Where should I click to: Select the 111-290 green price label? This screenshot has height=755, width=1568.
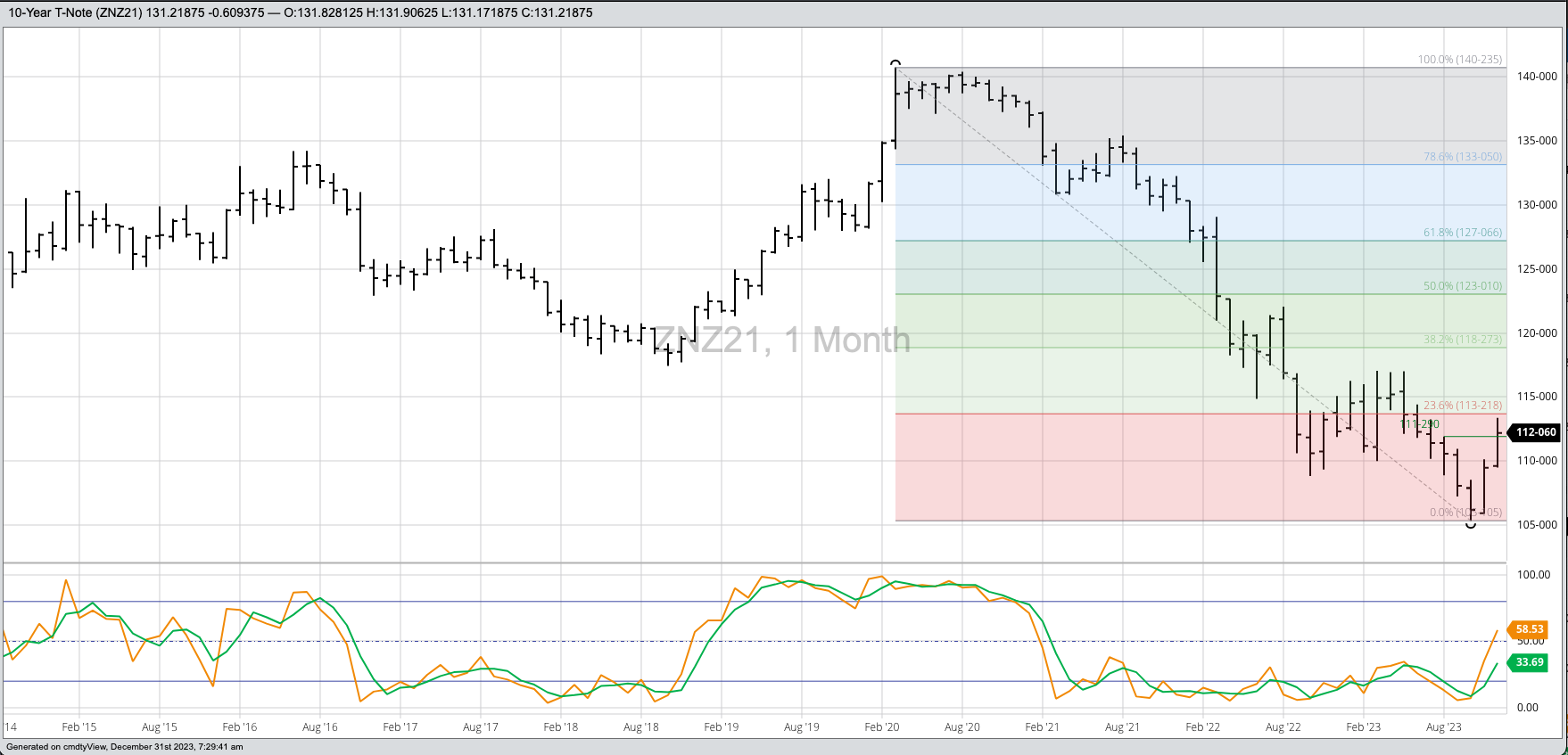(x=1420, y=424)
